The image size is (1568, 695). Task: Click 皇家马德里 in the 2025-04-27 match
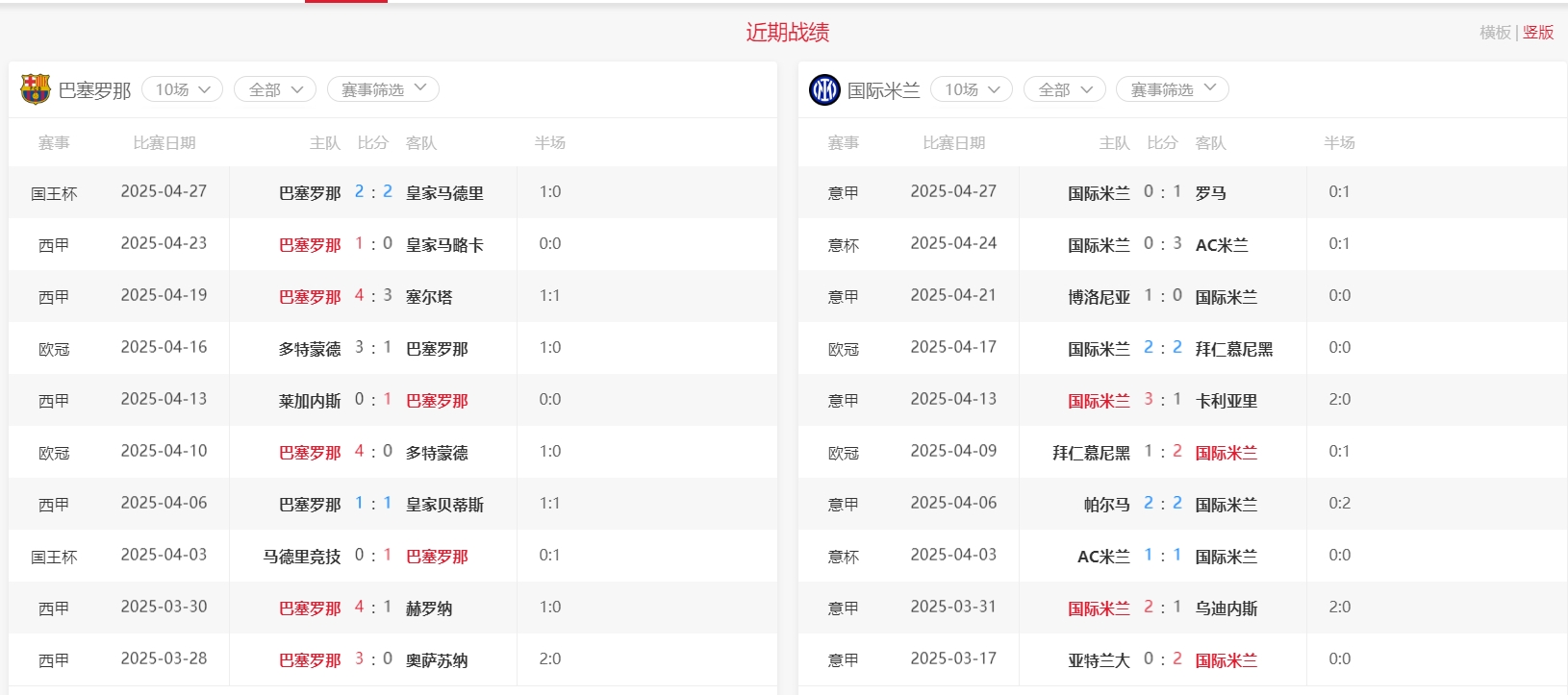[444, 193]
